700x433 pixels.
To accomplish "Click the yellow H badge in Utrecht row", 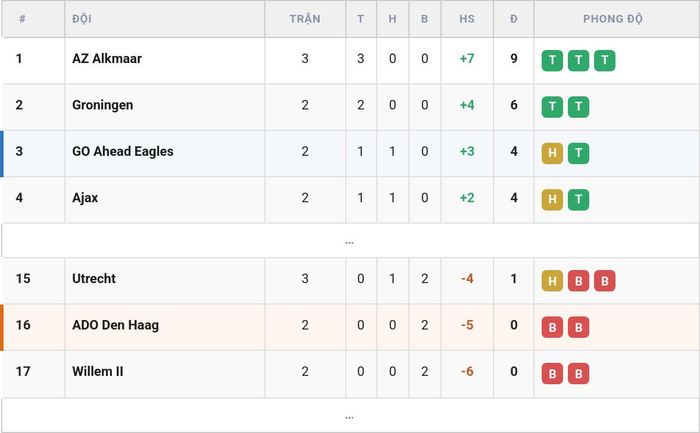I will [552, 281].
